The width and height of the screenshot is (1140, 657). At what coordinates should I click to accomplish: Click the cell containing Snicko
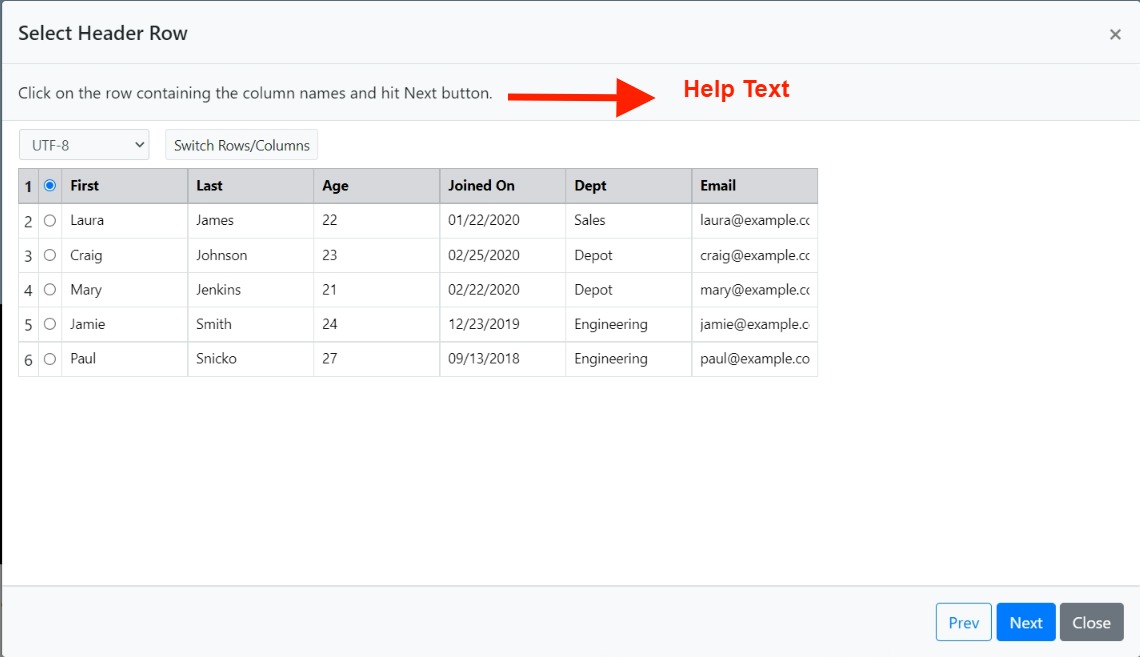tap(250, 359)
